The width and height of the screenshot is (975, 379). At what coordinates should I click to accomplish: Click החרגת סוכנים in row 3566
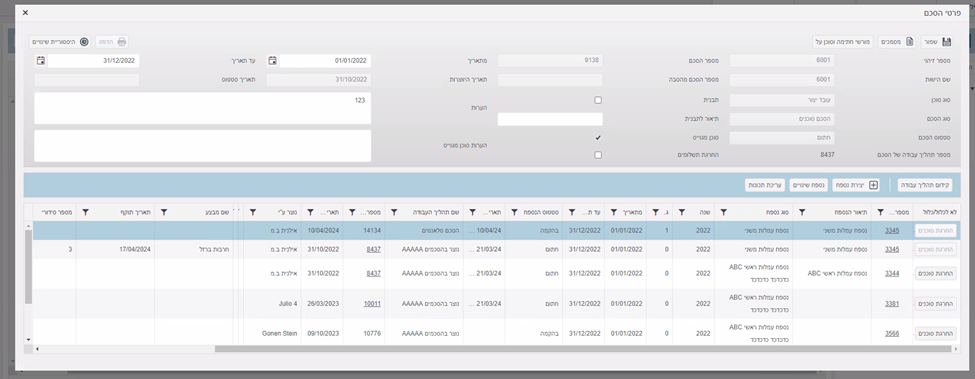(x=935, y=334)
